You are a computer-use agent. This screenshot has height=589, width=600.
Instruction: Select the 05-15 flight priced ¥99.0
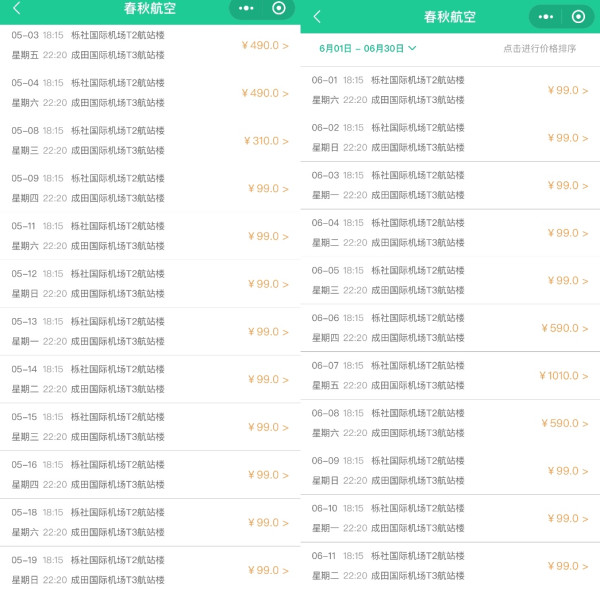click(x=150, y=427)
